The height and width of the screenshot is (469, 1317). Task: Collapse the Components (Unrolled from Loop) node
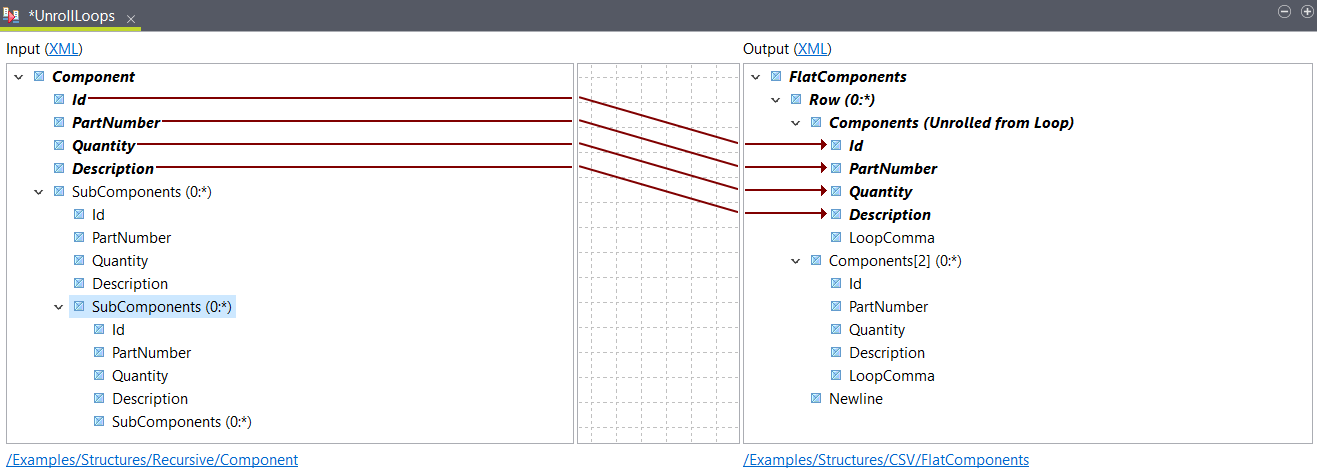point(795,122)
